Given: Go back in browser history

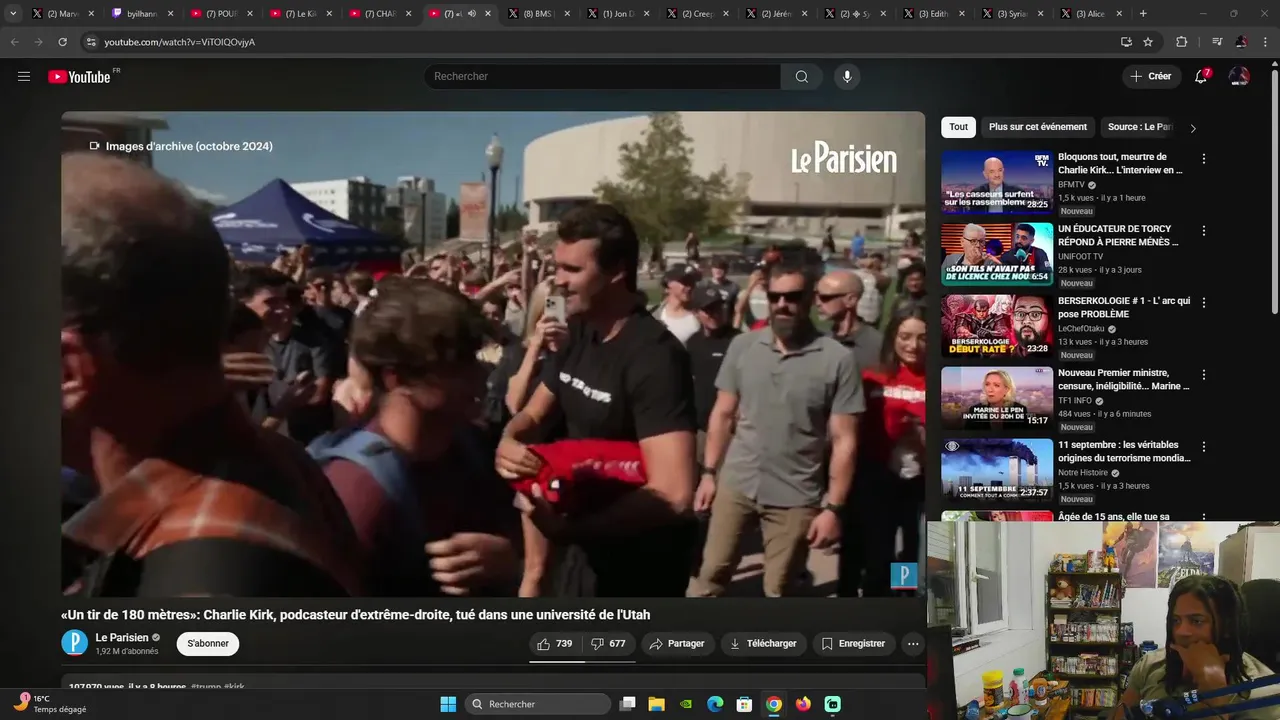Looking at the screenshot, I should tap(15, 42).
